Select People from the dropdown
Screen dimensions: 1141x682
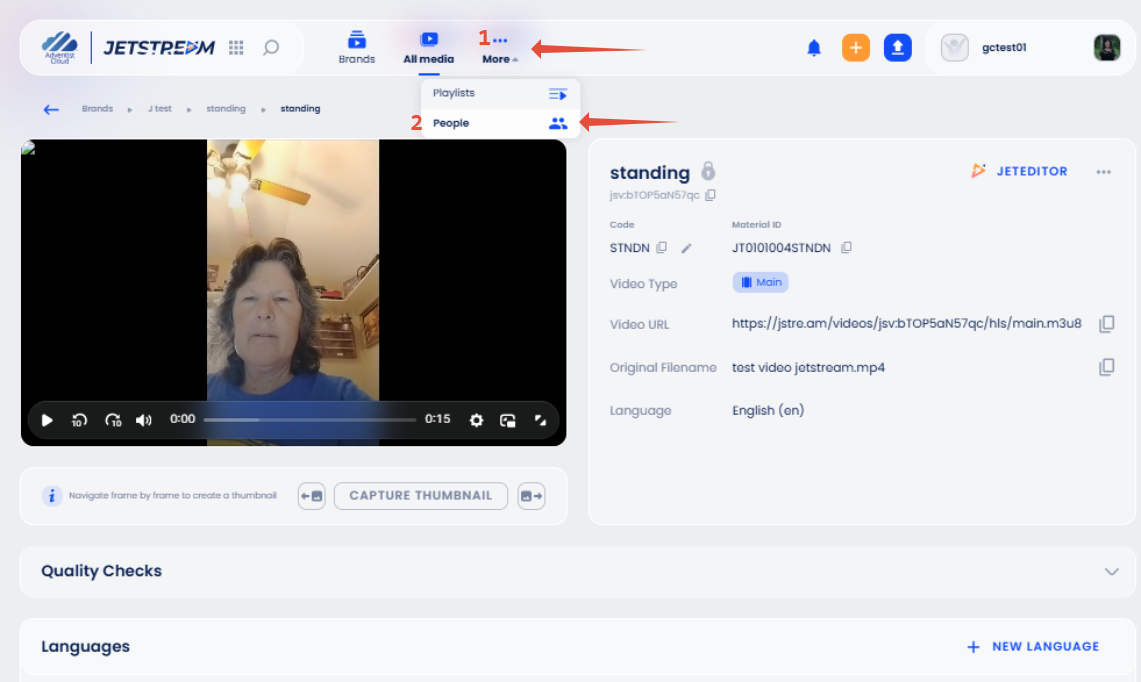(500, 123)
